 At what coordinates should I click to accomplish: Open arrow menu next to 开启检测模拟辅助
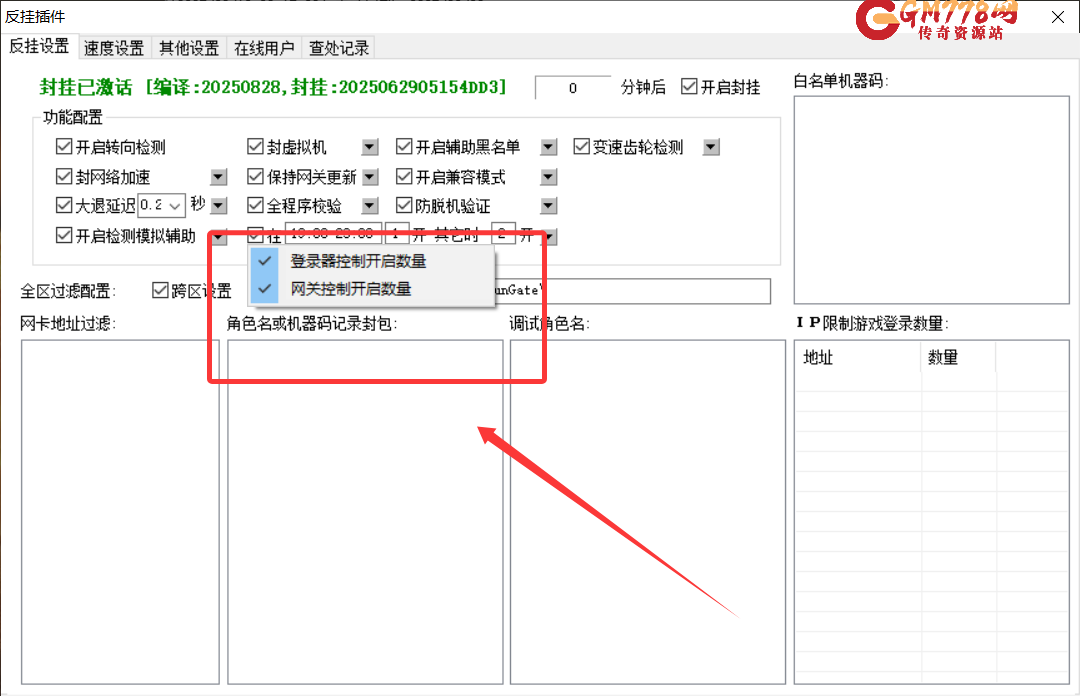coord(219,237)
